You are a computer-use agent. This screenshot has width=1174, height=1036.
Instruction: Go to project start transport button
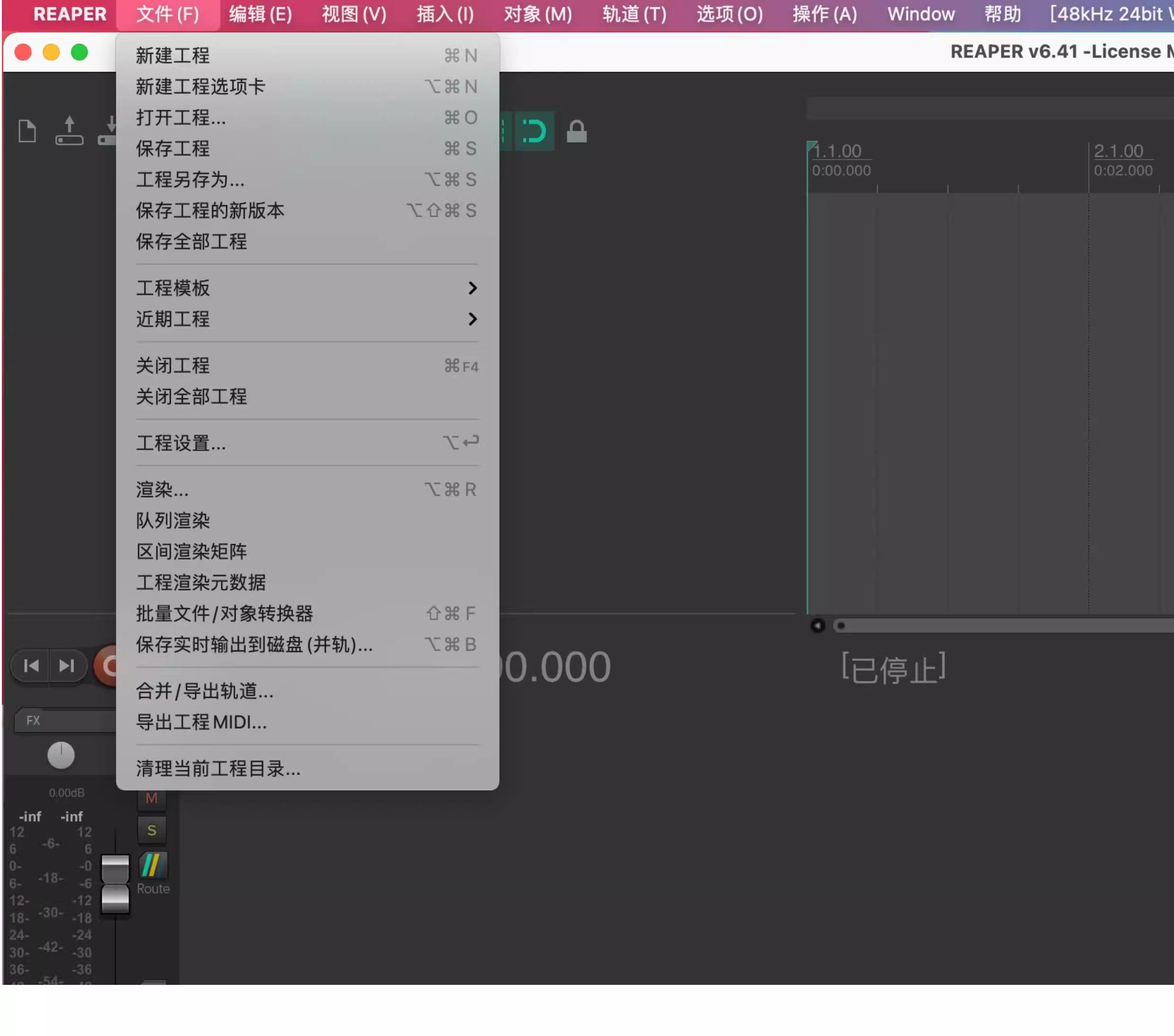coord(31,666)
